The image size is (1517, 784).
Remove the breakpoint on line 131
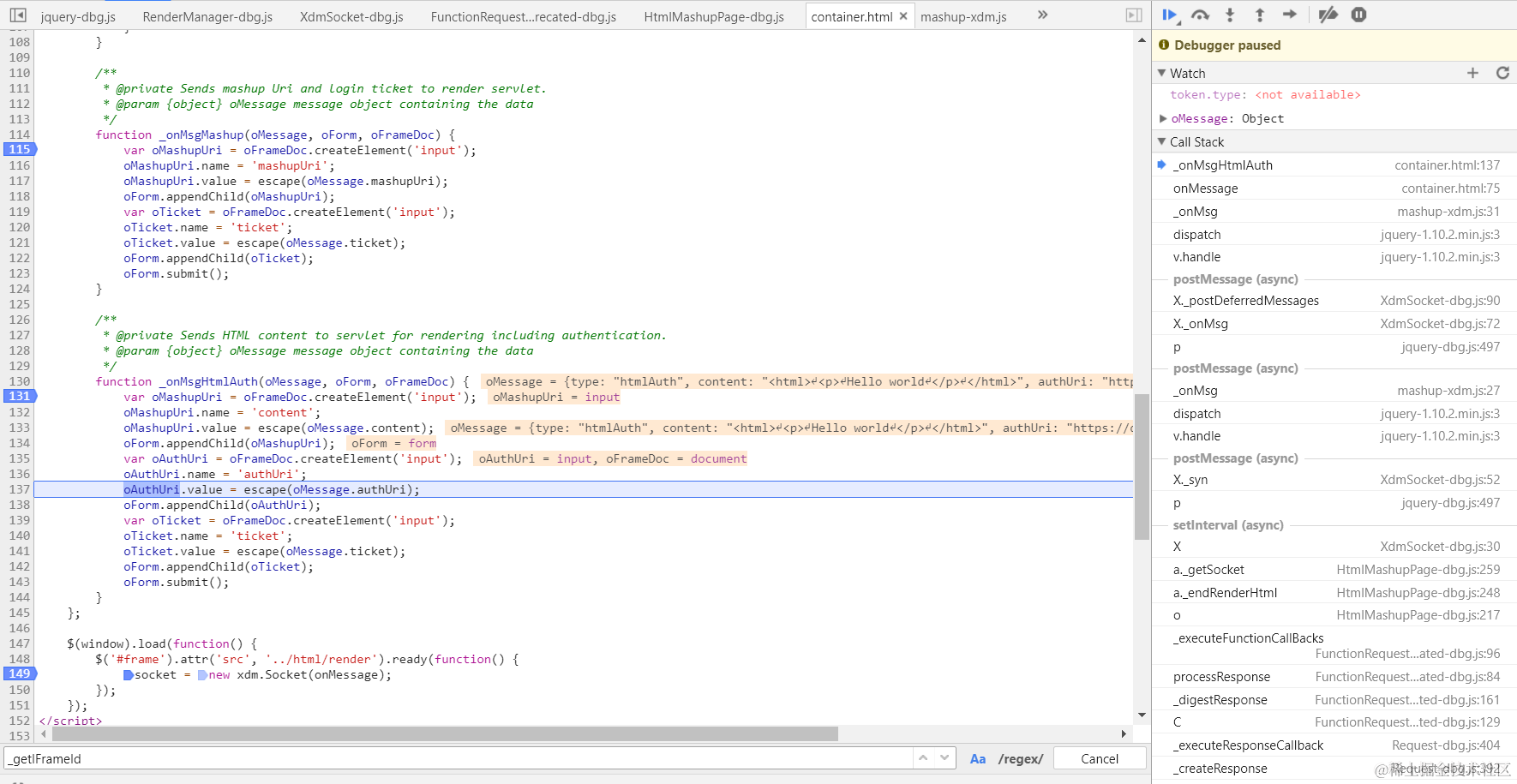pyautogui.click(x=19, y=396)
